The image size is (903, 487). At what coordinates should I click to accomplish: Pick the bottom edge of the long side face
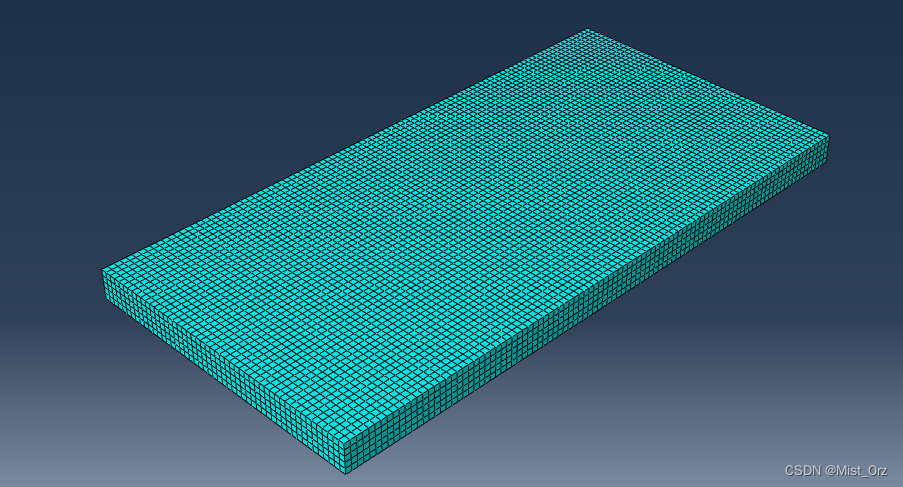point(588,319)
